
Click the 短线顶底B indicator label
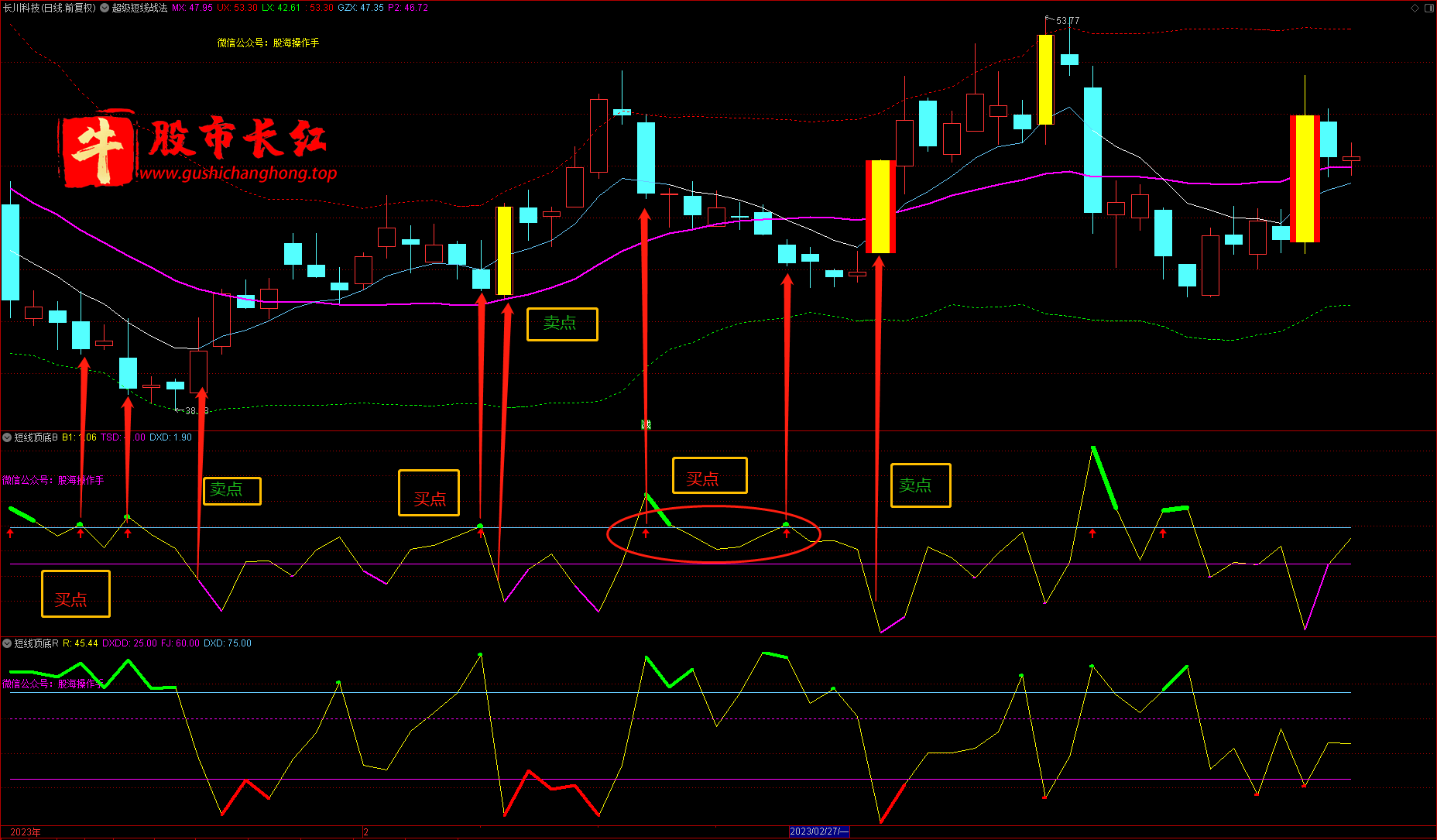click(x=36, y=437)
